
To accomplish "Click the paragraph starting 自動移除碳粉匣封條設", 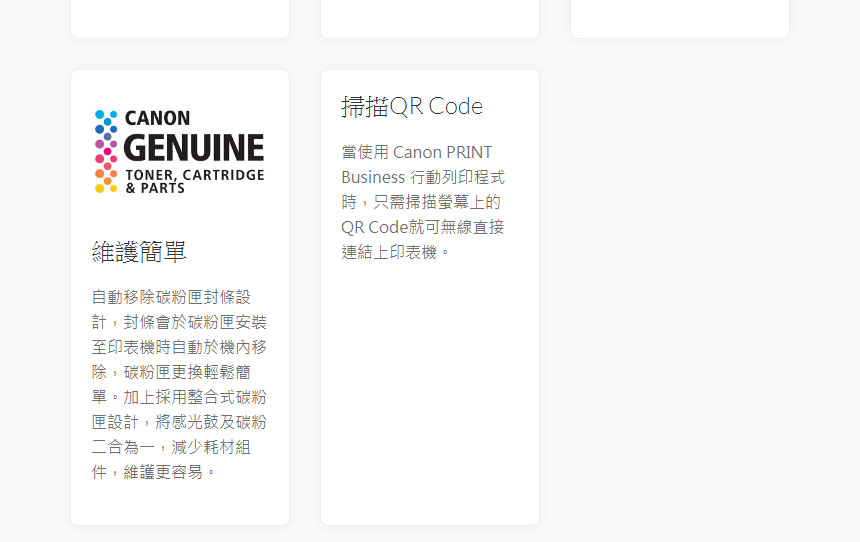I will 179,385.
